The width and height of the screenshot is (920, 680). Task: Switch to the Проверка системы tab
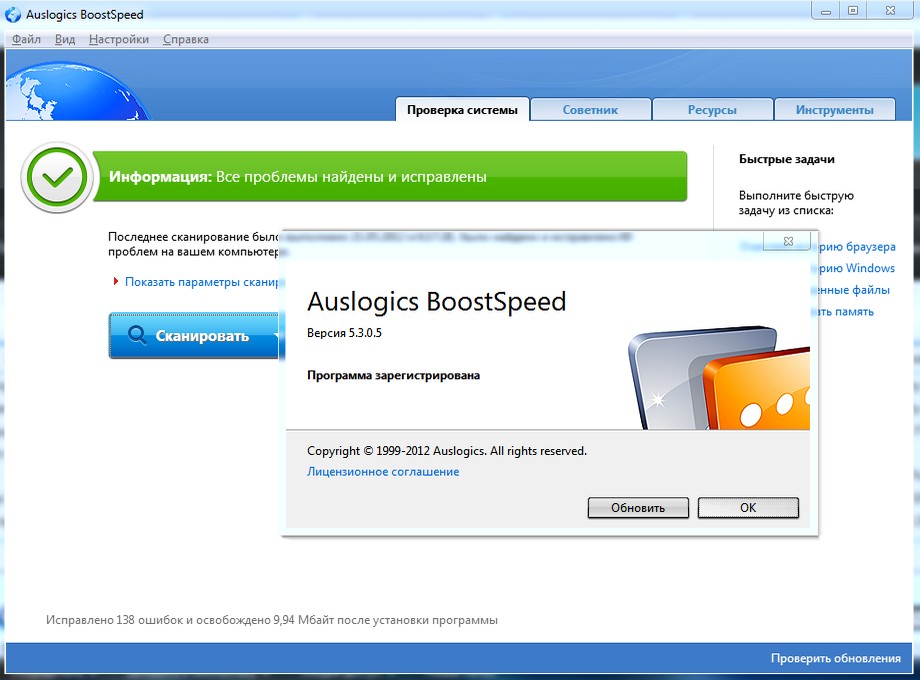tap(462, 110)
